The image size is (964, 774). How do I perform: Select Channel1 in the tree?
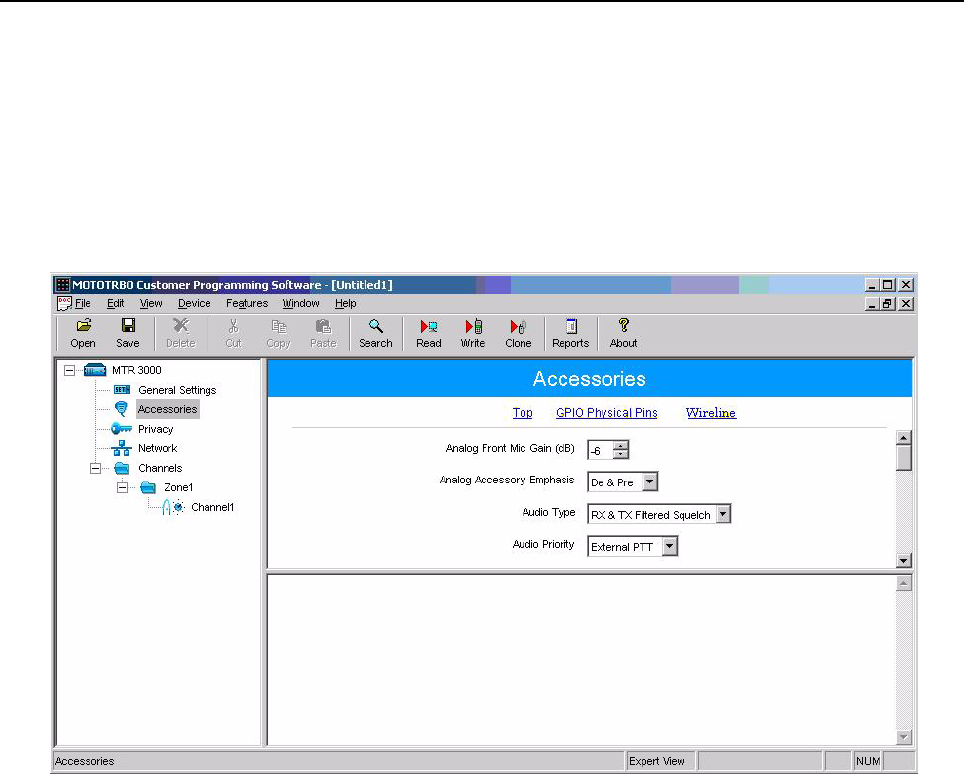213,507
